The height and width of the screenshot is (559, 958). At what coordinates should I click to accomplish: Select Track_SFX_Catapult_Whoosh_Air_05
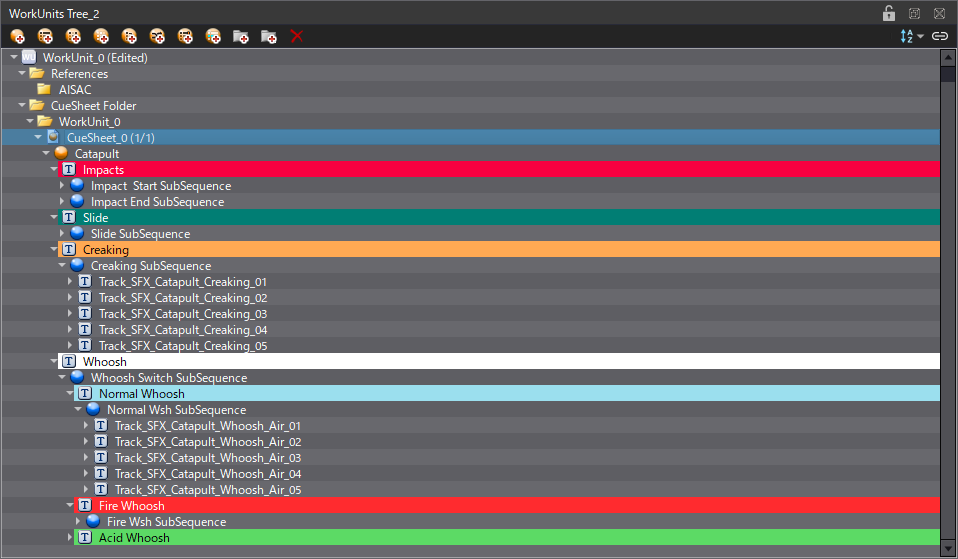(x=208, y=489)
